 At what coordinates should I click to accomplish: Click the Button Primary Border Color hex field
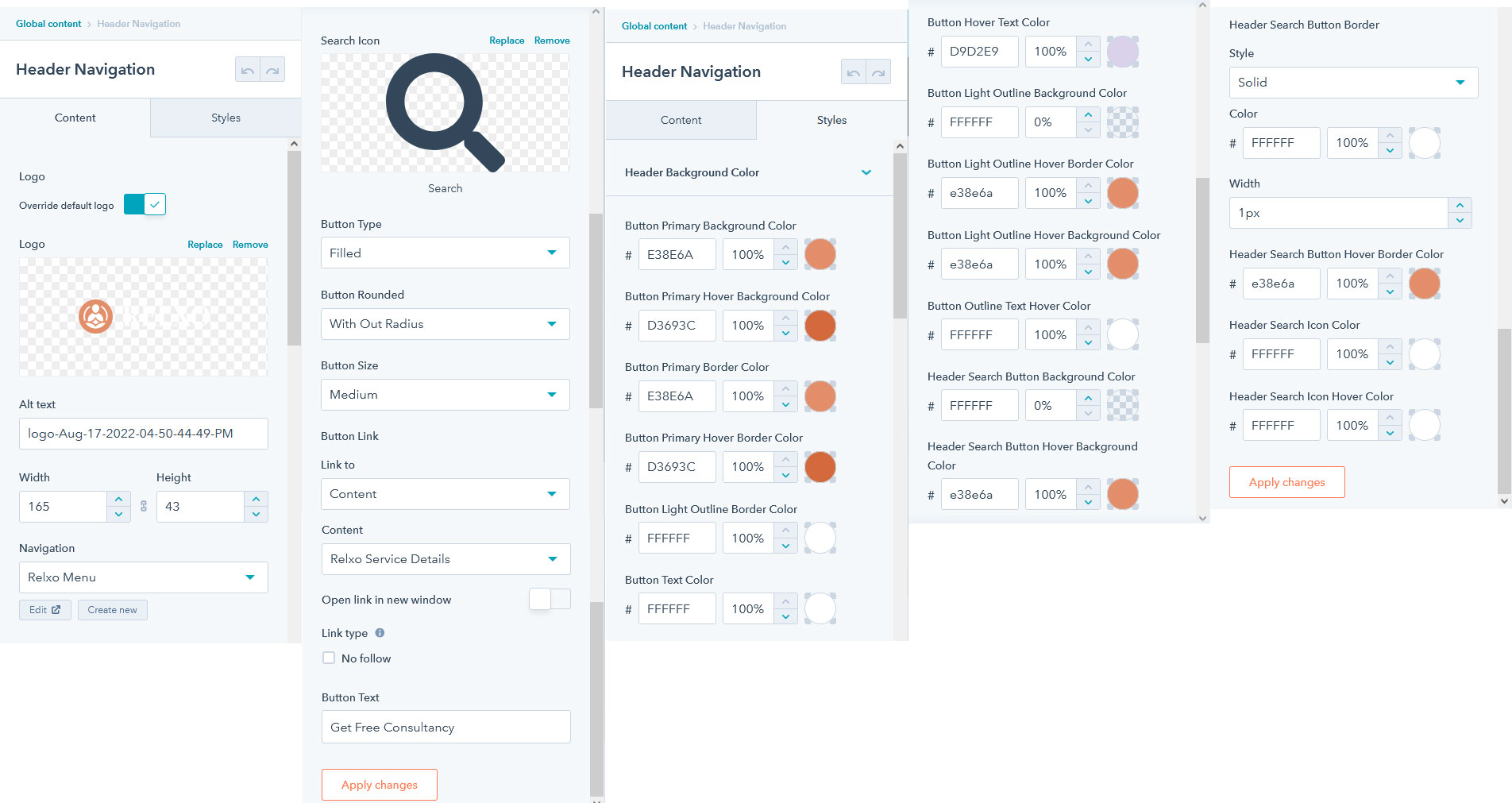(x=677, y=396)
